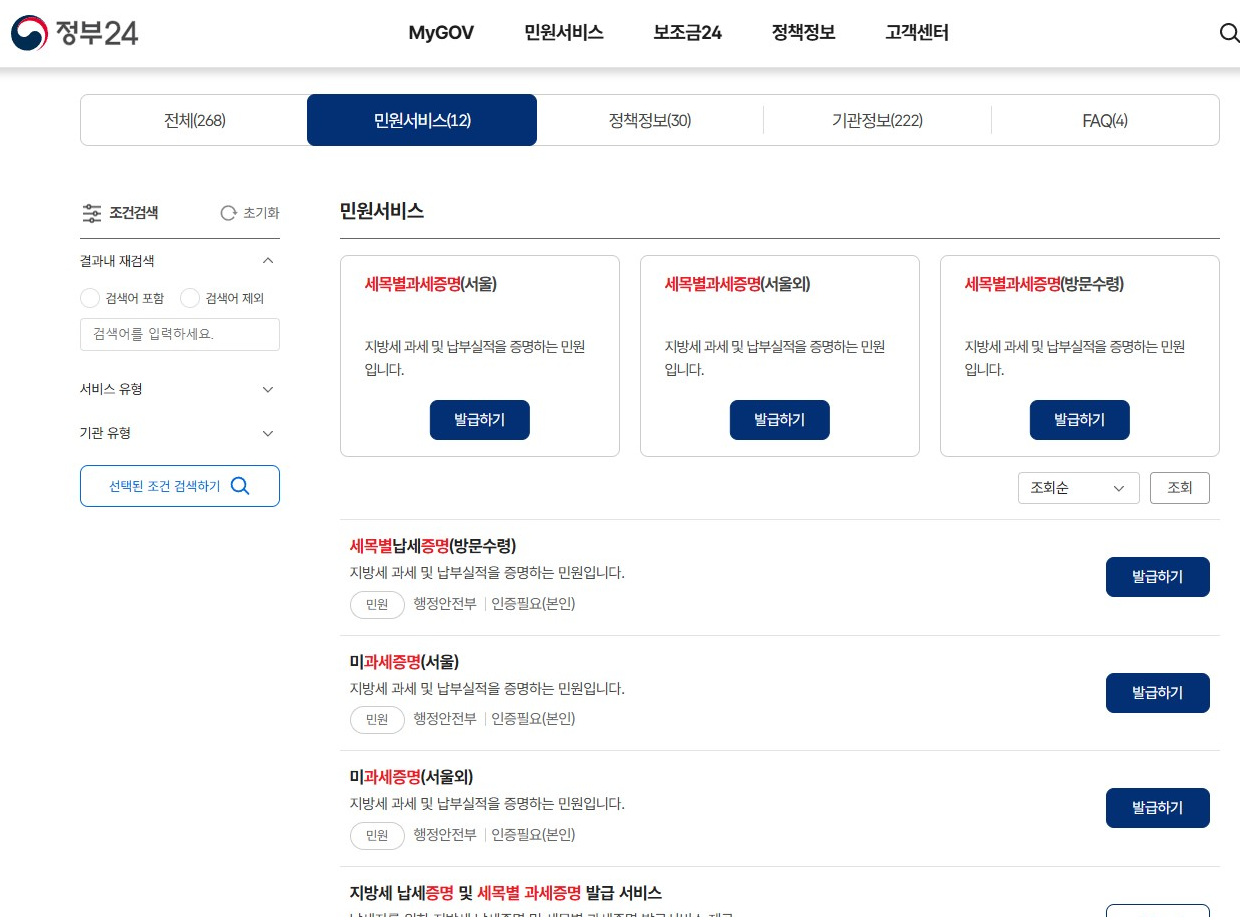Screen dimensions: 1240x917
Task: Click the 정부24 logo
Action: (74, 33)
